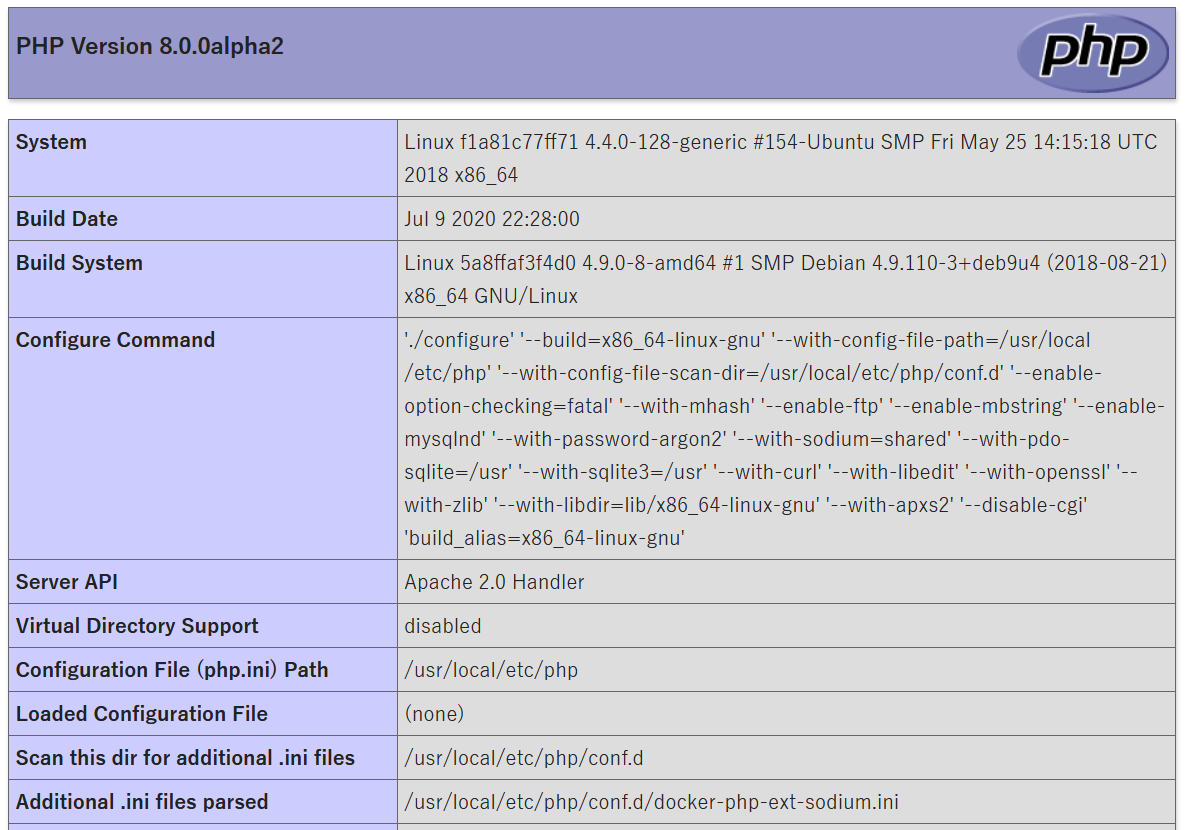
Task: Click the Build System value 'Linux 5a8ffaf3f4d0'
Action: [785, 279]
